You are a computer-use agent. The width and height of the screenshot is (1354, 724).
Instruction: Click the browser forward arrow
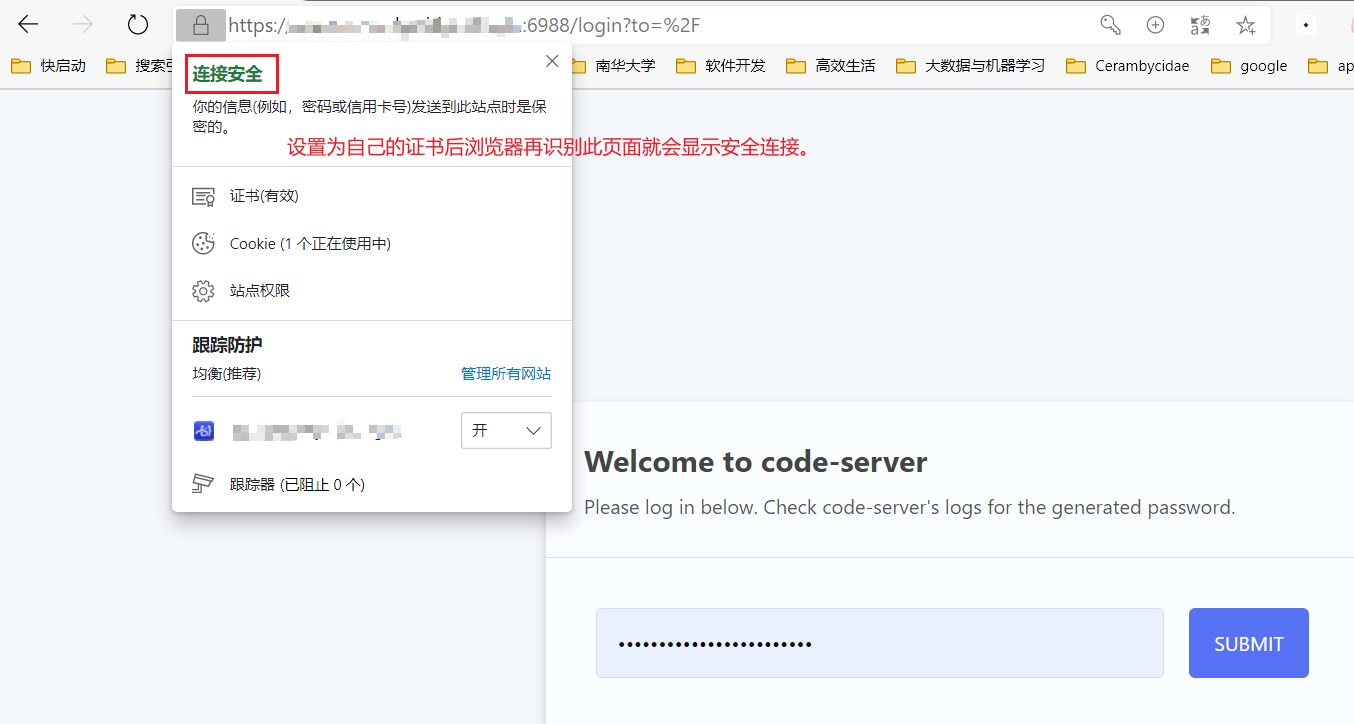pyautogui.click(x=83, y=25)
